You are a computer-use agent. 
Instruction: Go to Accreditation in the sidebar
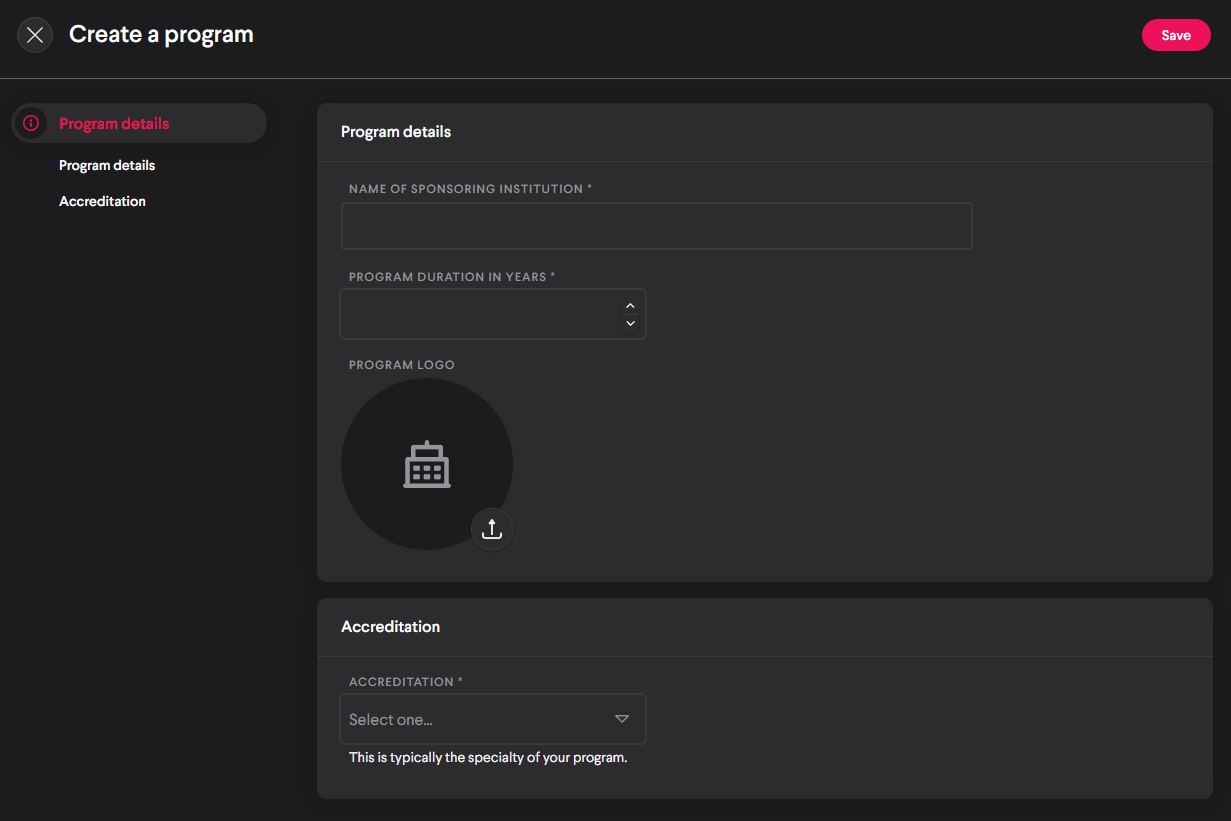(102, 201)
